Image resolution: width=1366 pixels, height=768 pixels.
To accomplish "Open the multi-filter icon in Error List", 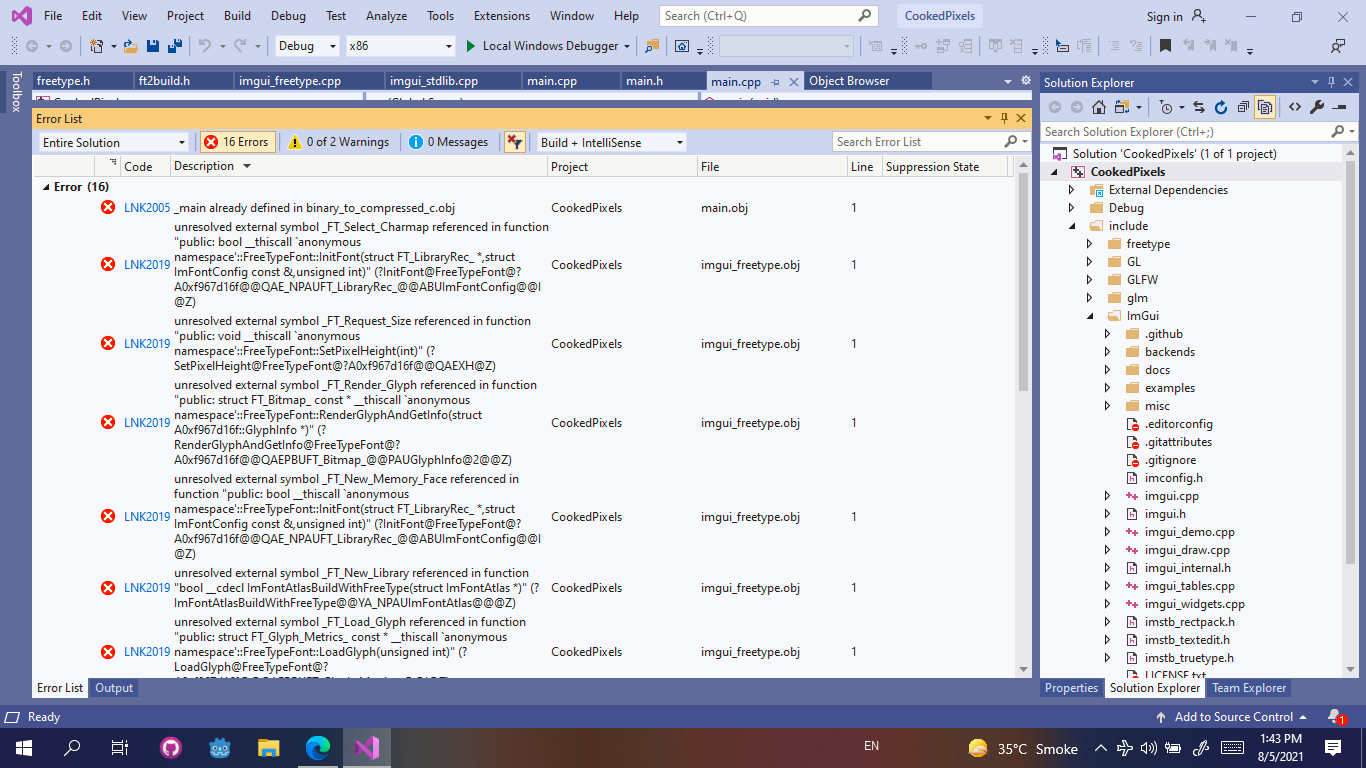I will coord(514,142).
